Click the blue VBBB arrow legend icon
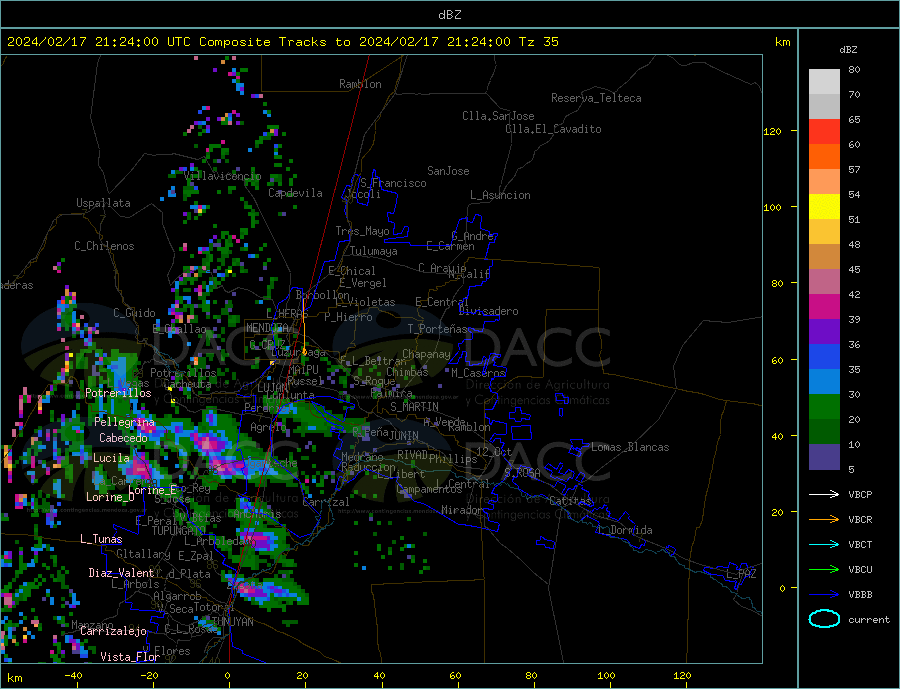The height and width of the screenshot is (689, 900). click(824, 595)
